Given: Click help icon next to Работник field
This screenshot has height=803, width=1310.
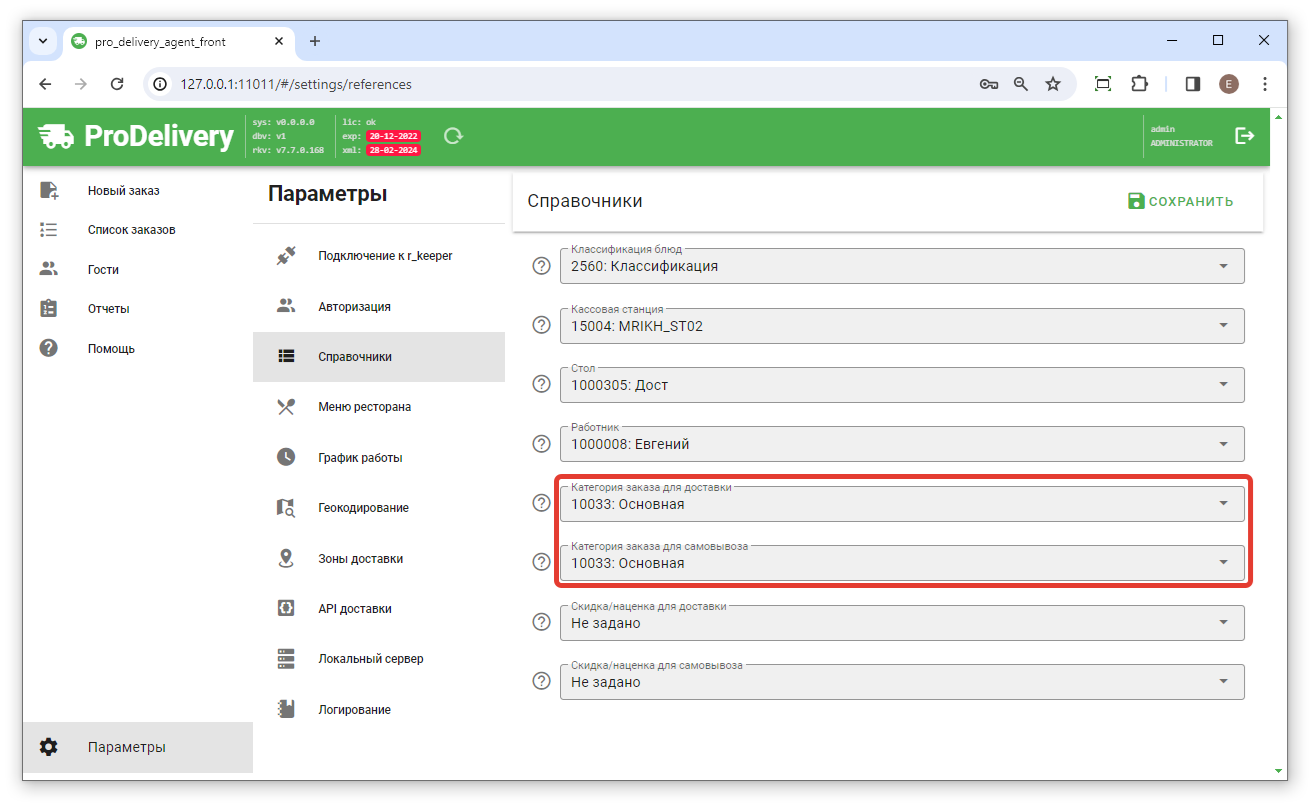Looking at the screenshot, I should [541, 444].
